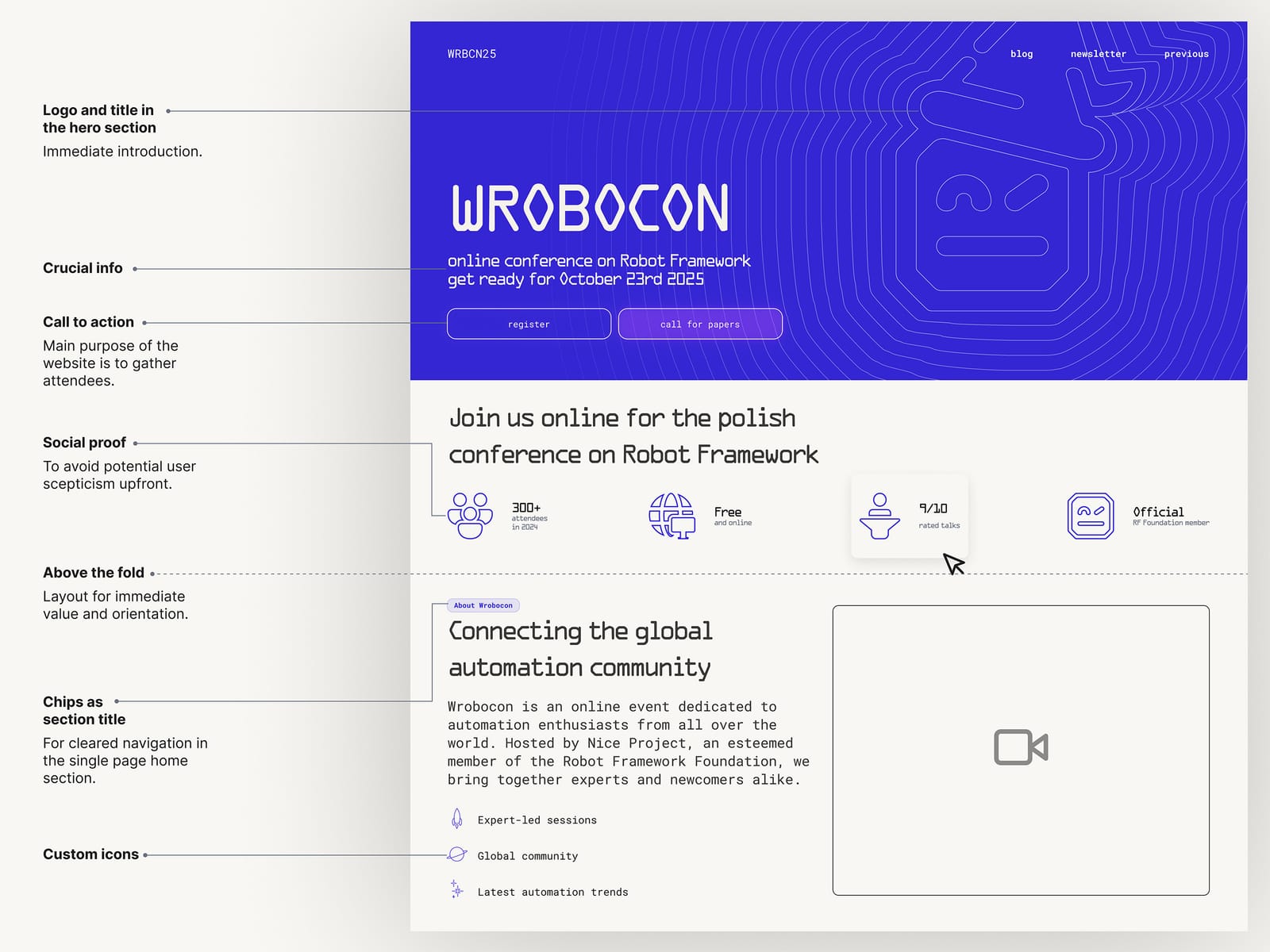Select the 9/10 rated talks card
This screenshot has height=952, width=1270.
point(910,516)
